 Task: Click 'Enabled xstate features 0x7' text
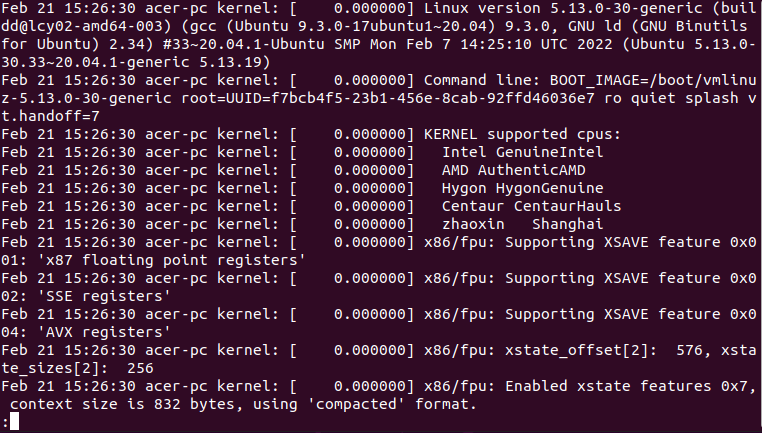pos(626,386)
